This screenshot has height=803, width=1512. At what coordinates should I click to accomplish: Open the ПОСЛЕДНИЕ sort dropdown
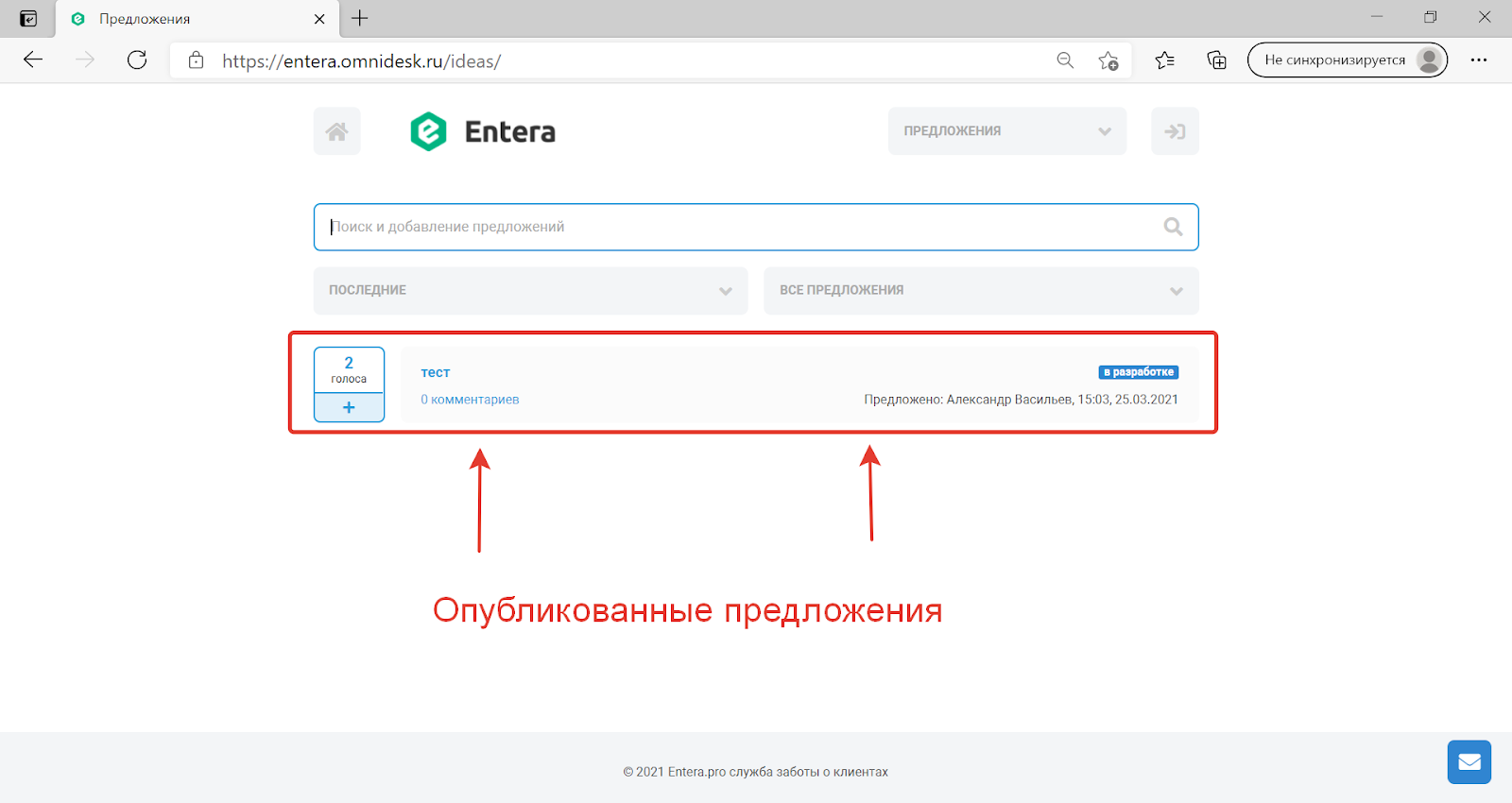[x=530, y=291]
